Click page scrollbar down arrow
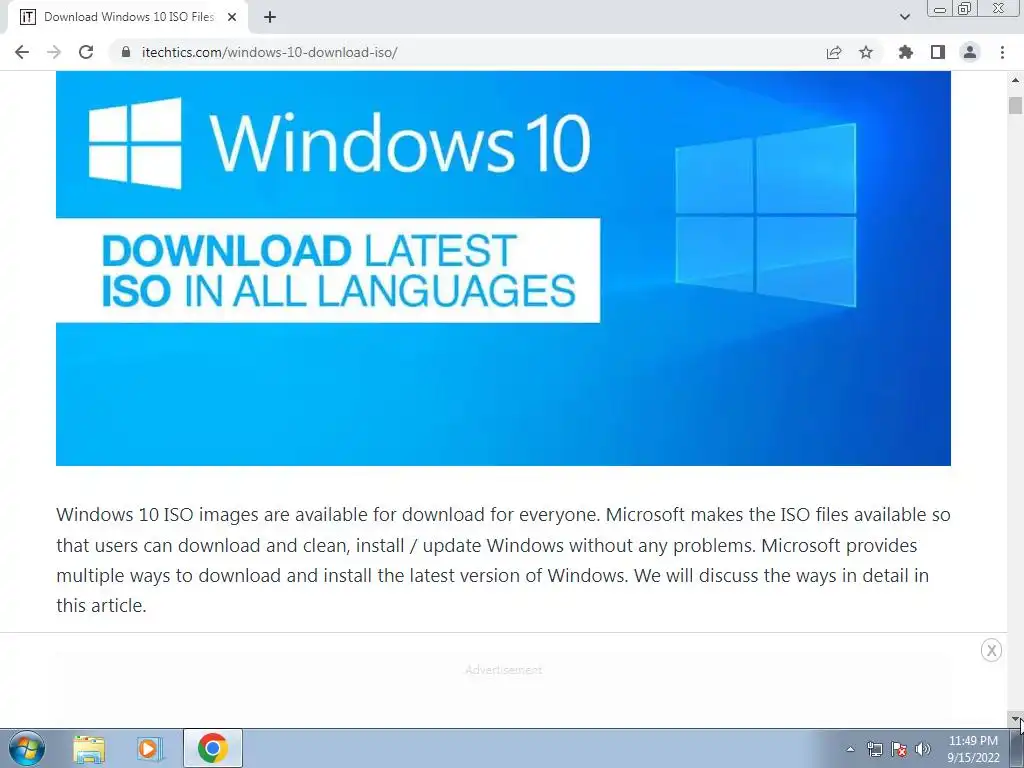 (1016, 719)
